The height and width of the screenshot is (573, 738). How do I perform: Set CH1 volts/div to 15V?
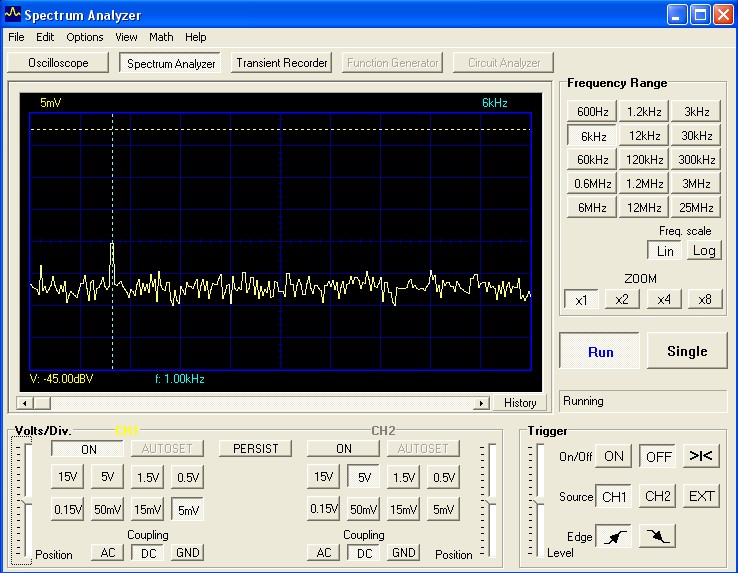pos(67,476)
